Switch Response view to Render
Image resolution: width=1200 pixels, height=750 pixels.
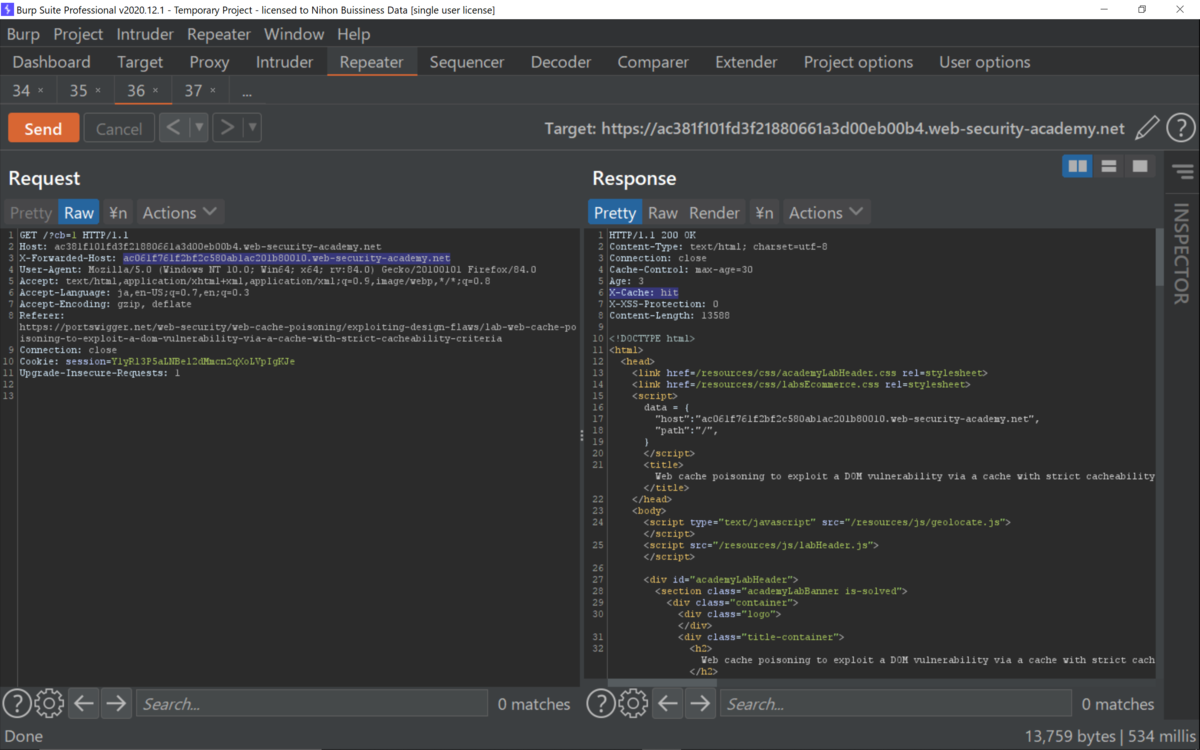[714, 212]
